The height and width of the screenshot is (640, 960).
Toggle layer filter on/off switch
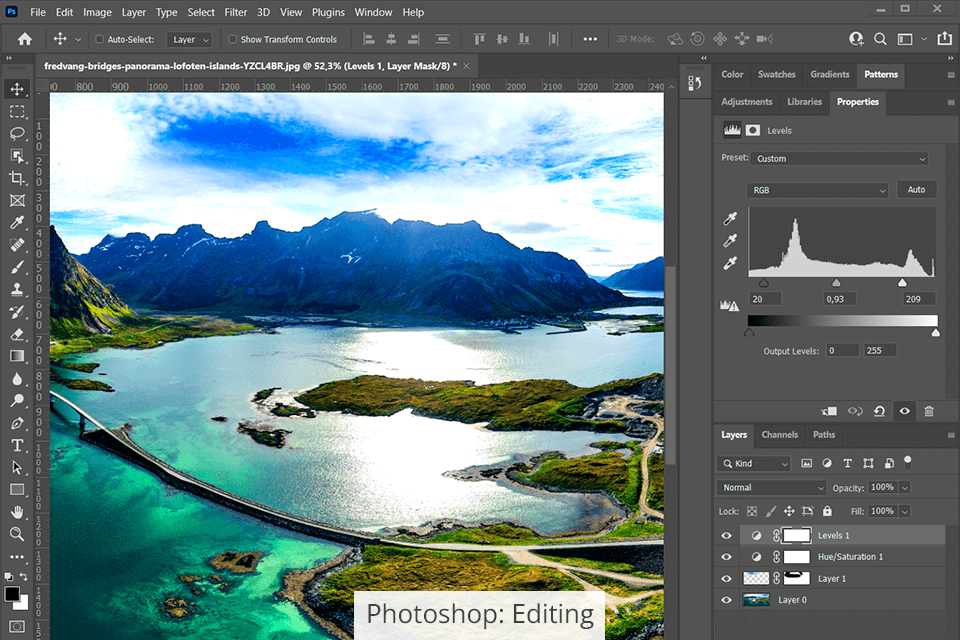tap(907, 462)
